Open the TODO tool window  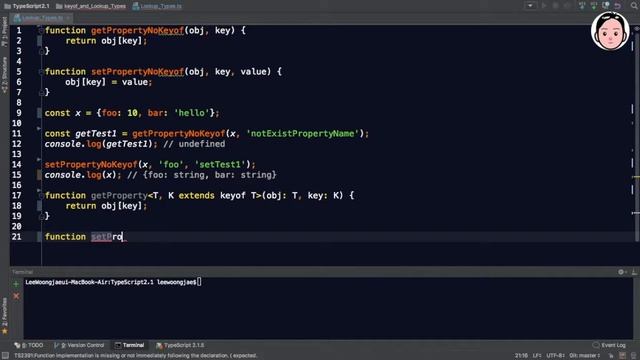click(x=29, y=345)
